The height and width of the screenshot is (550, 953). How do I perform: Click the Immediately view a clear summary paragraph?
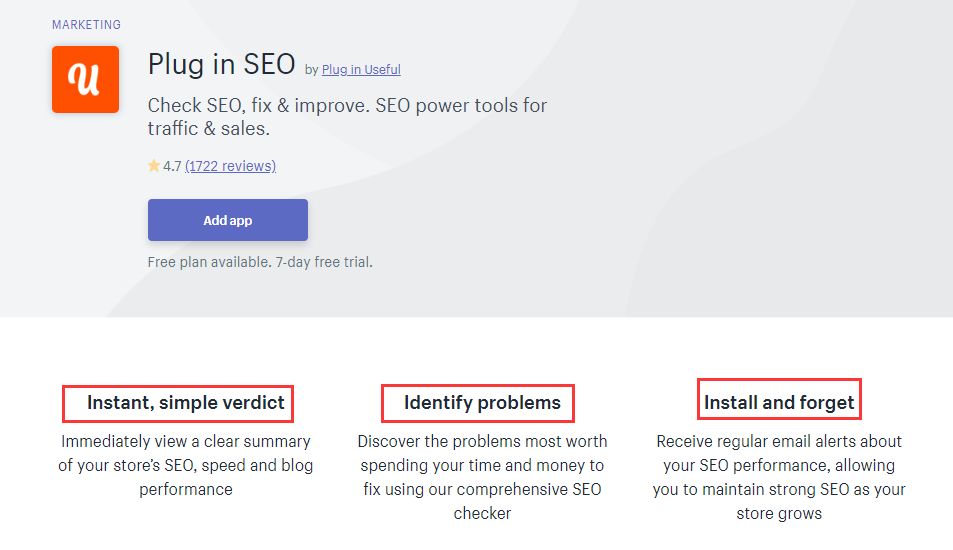(x=185, y=465)
